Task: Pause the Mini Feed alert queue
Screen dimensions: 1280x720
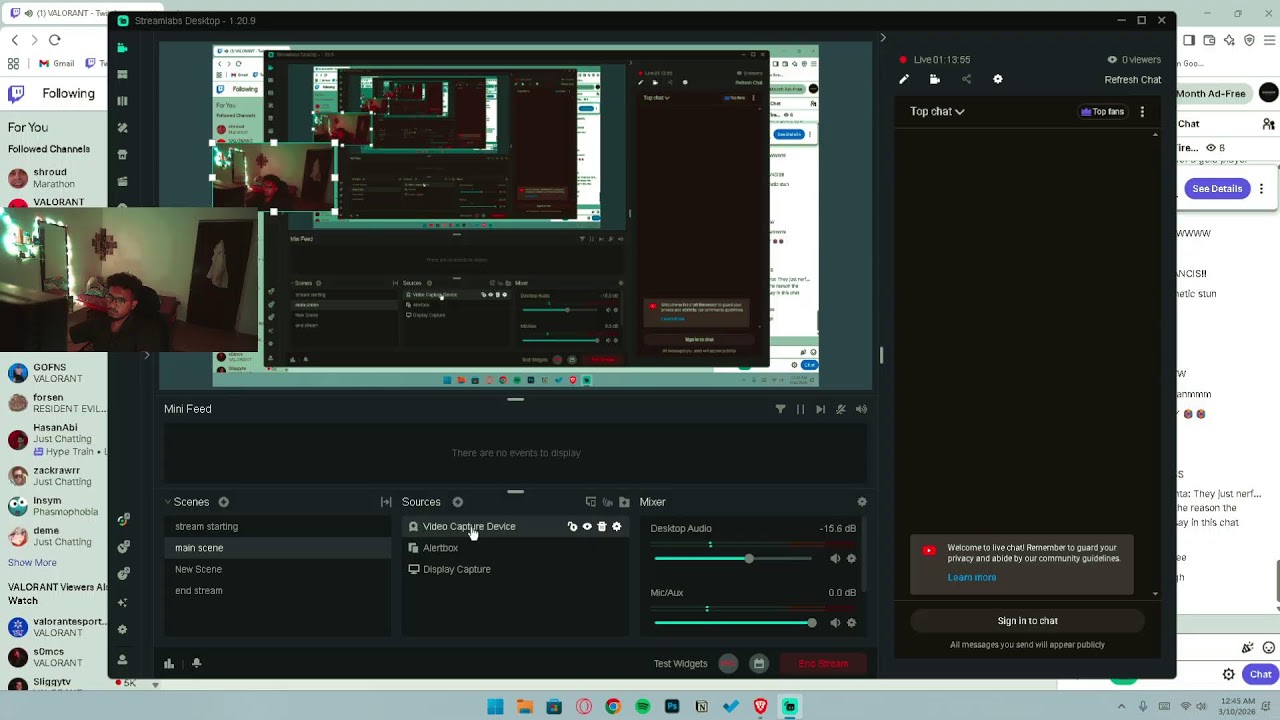Action: click(x=800, y=409)
